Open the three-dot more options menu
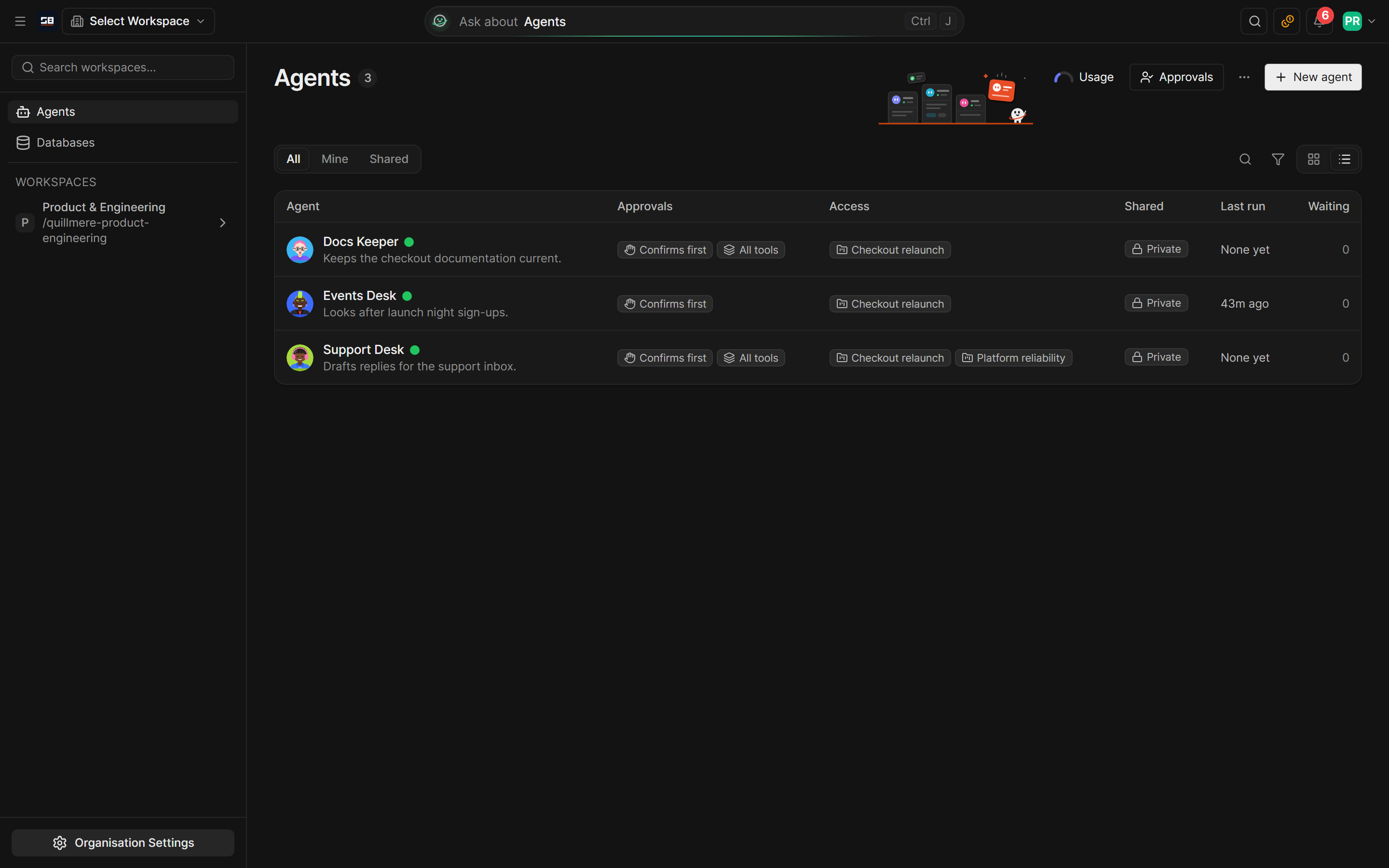Viewport: 1389px width, 868px height. pos(1244,77)
